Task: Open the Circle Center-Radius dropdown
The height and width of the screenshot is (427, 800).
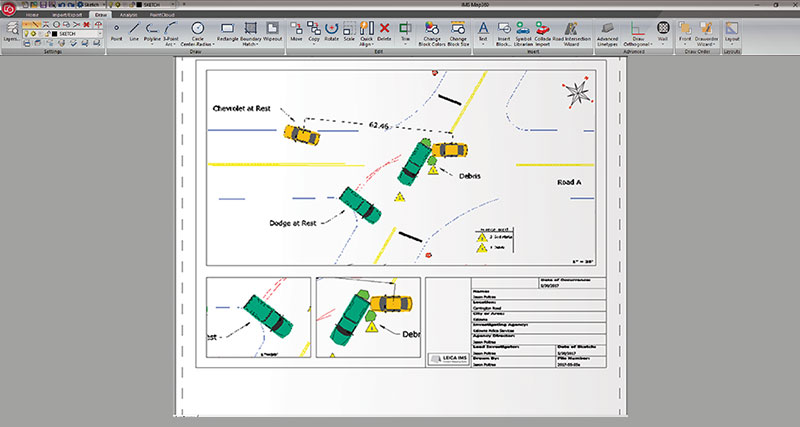Action: [197, 33]
